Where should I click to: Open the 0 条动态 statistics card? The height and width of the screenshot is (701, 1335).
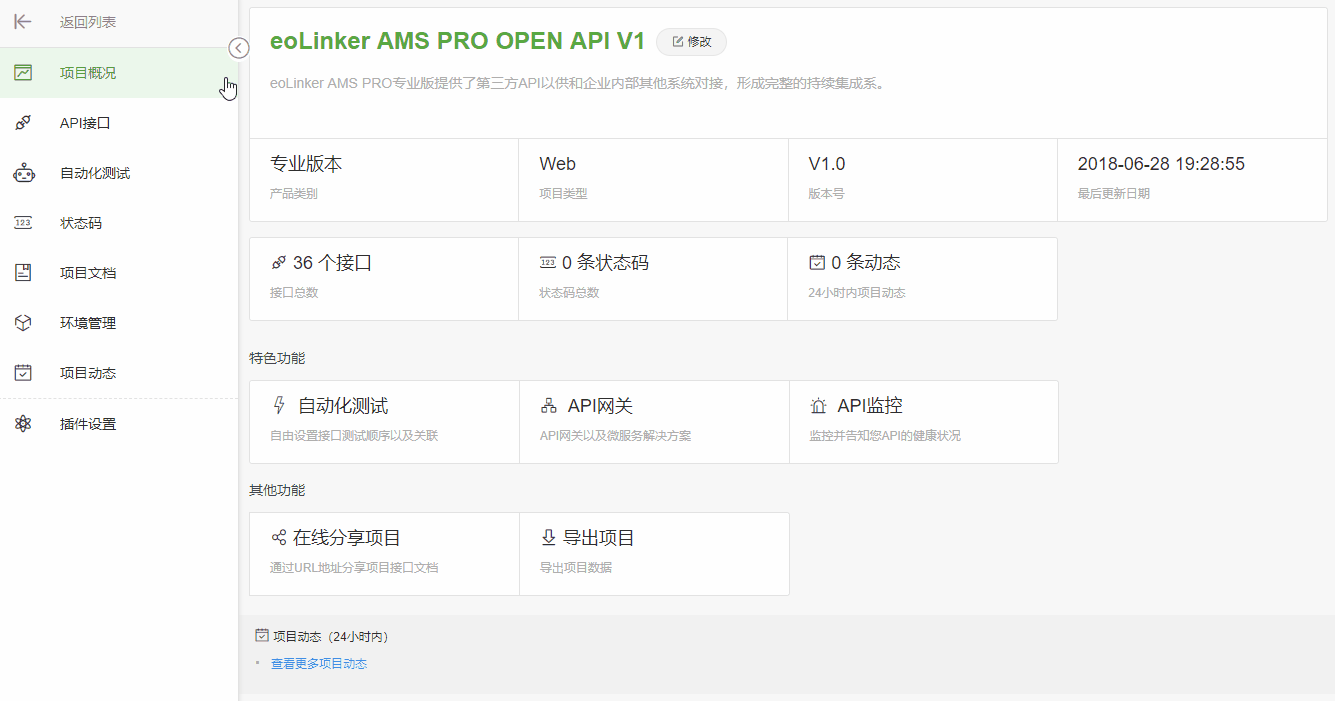[922, 279]
